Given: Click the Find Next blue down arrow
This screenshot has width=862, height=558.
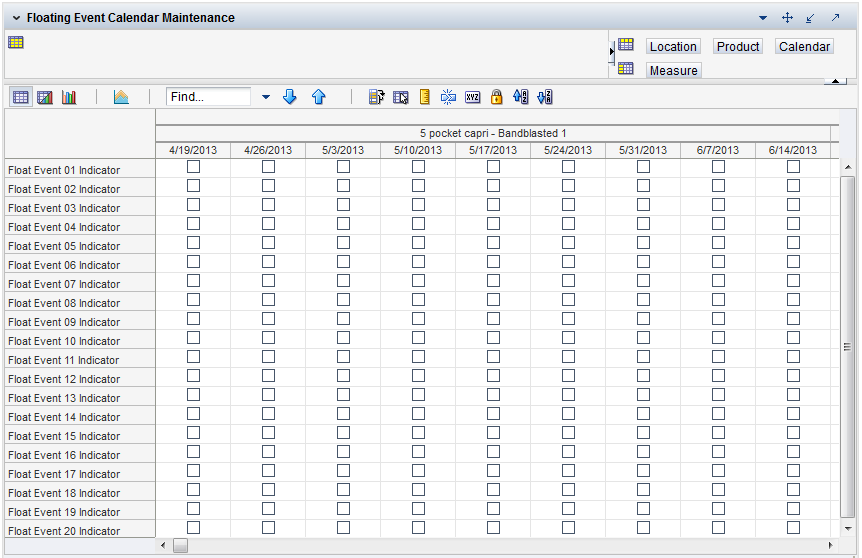Looking at the screenshot, I should pyautogui.click(x=290, y=97).
